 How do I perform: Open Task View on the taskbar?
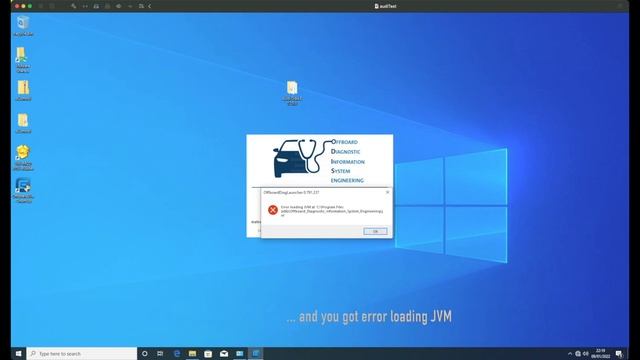click(x=160, y=353)
